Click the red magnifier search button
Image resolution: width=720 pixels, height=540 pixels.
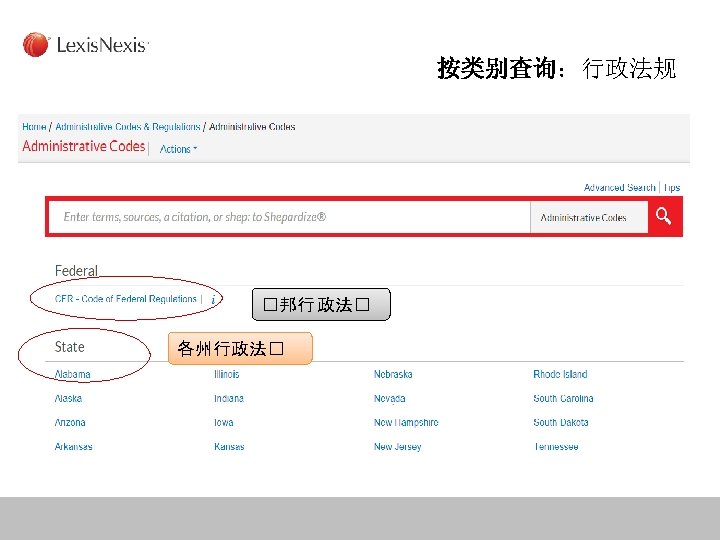click(664, 216)
